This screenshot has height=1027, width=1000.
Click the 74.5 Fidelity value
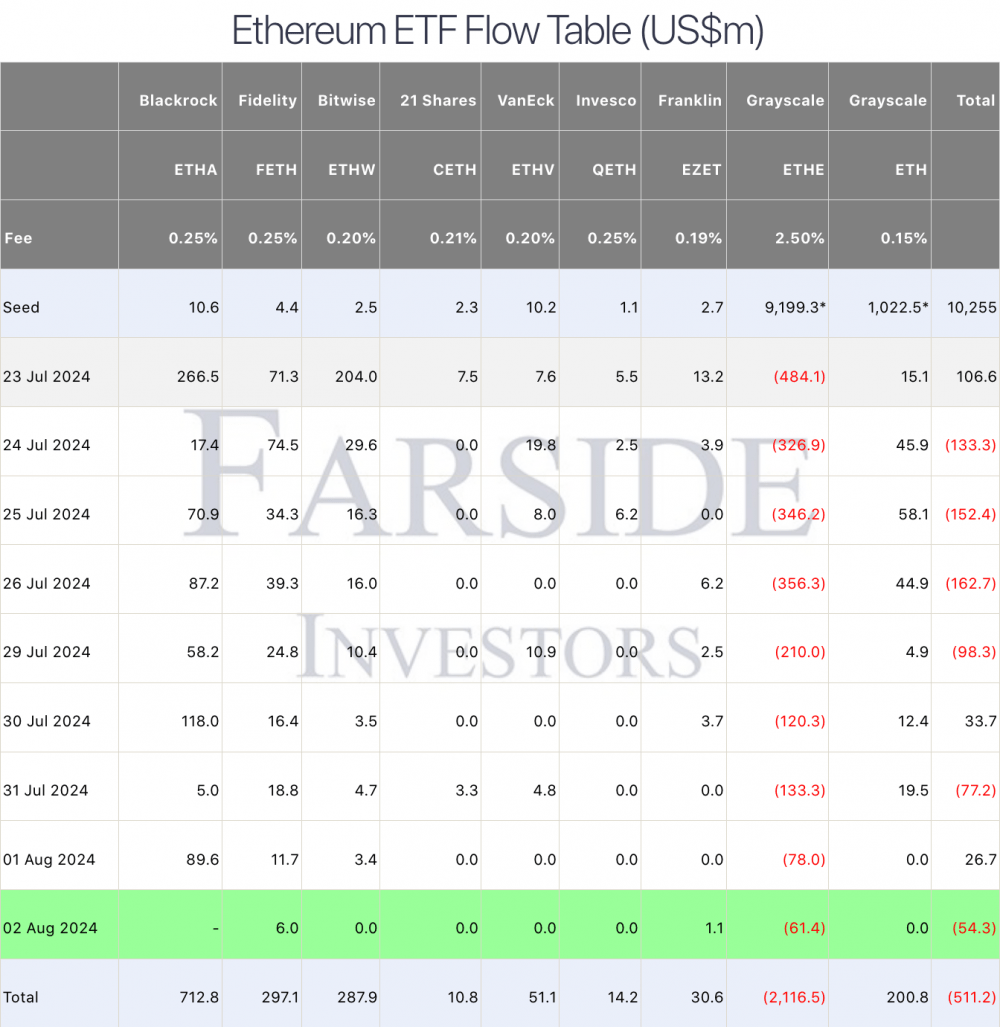[282, 445]
